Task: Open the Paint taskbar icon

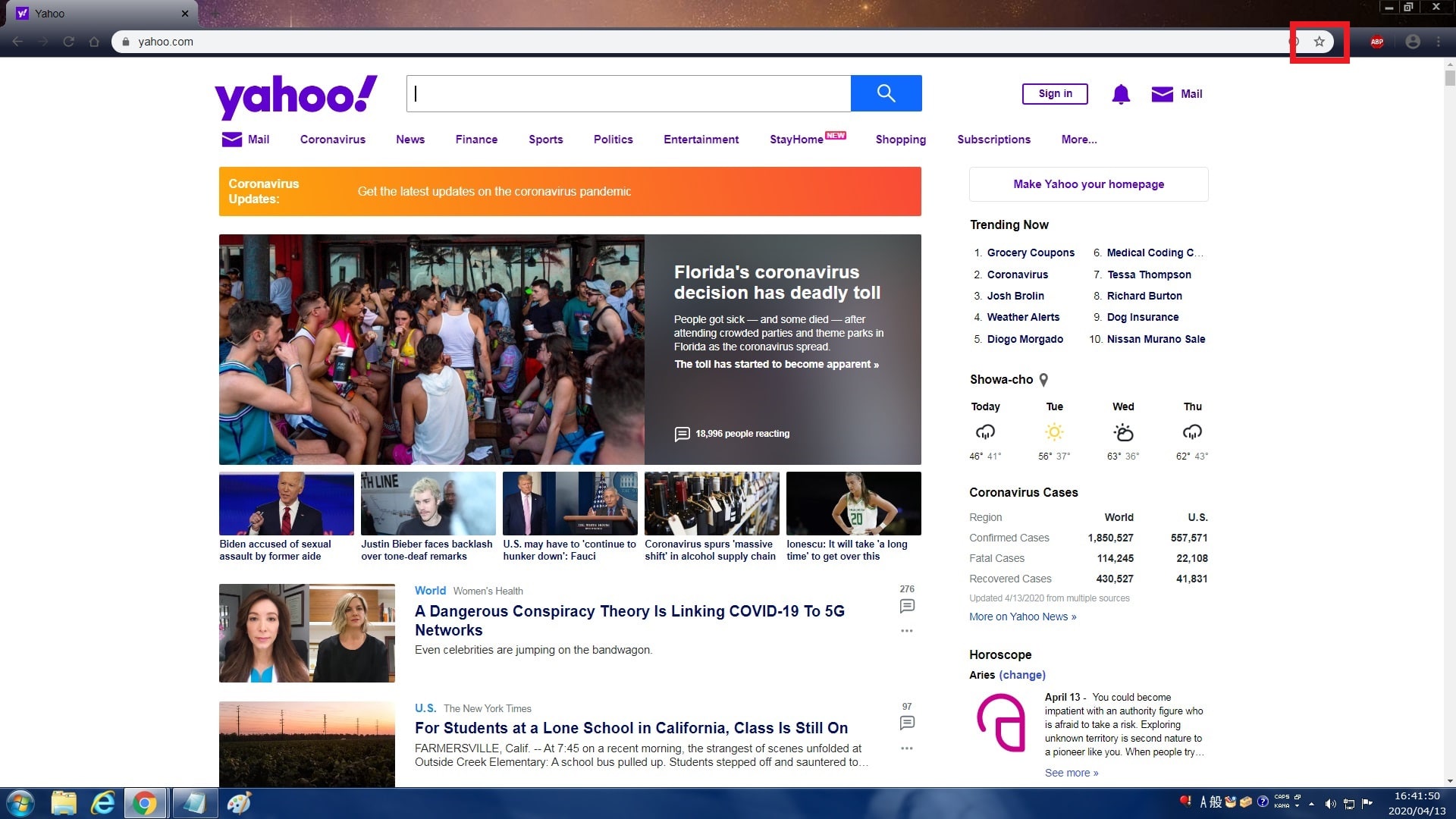Action: (239, 803)
